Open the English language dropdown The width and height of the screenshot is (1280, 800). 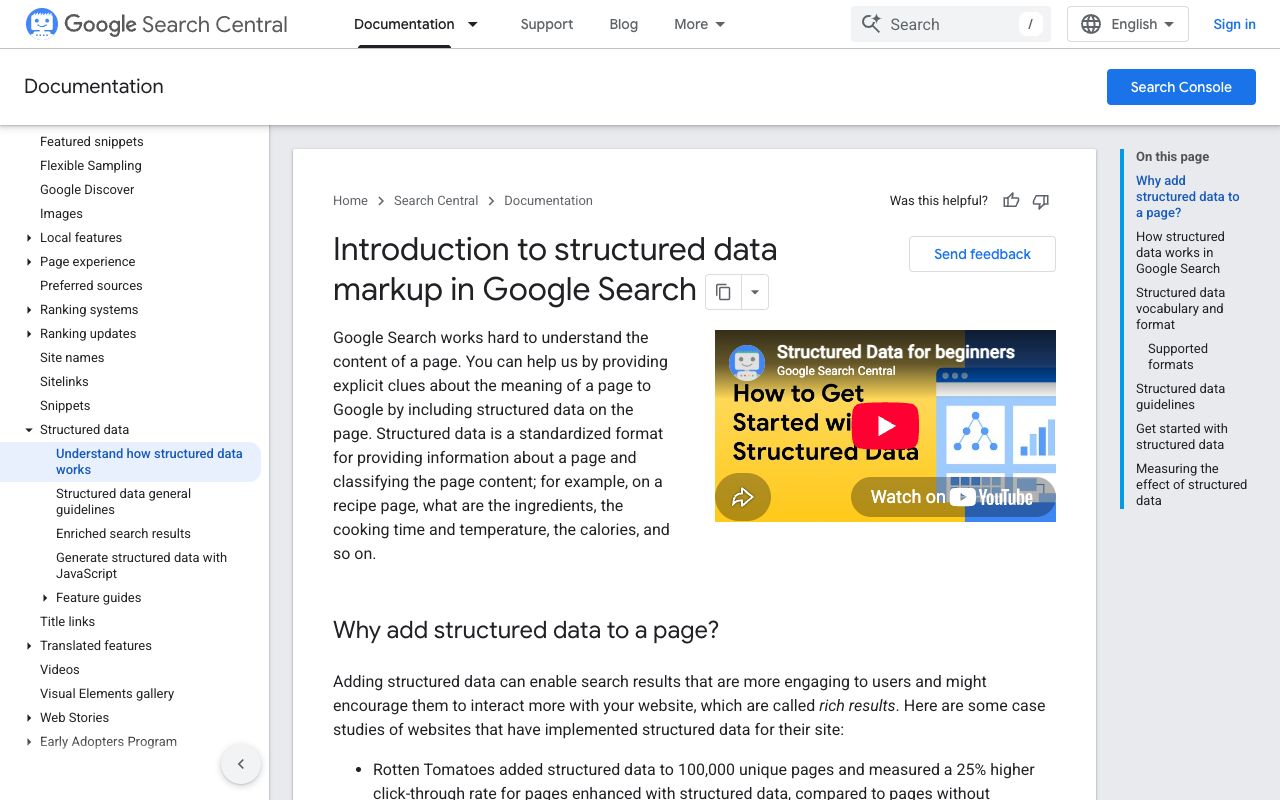tap(1128, 24)
